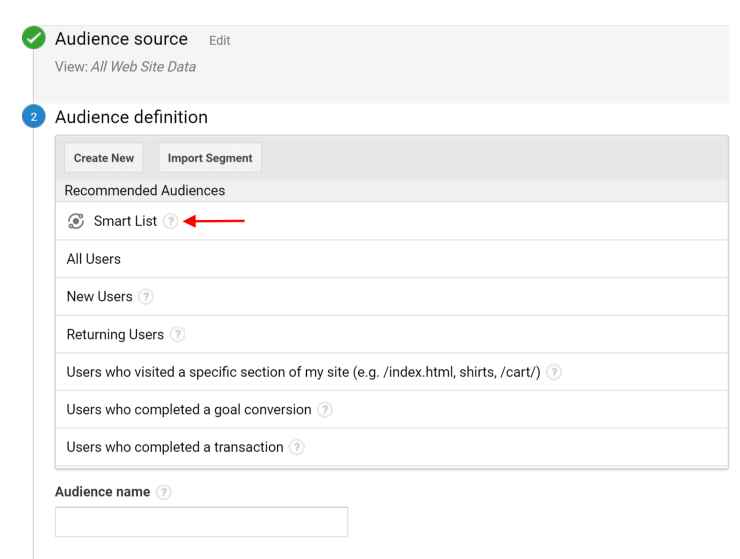The height and width of the screenshot is (559, 740).
Task: Pick Returning Users audience option
Action: pos(392,334)
